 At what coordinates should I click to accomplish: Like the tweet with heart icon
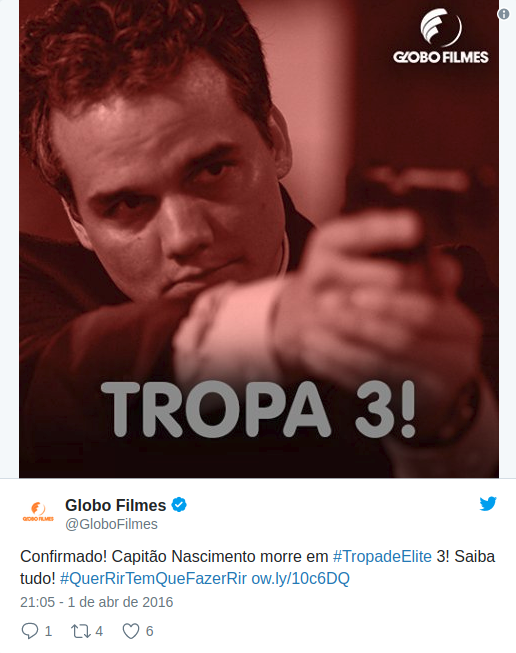pos(131,631)
